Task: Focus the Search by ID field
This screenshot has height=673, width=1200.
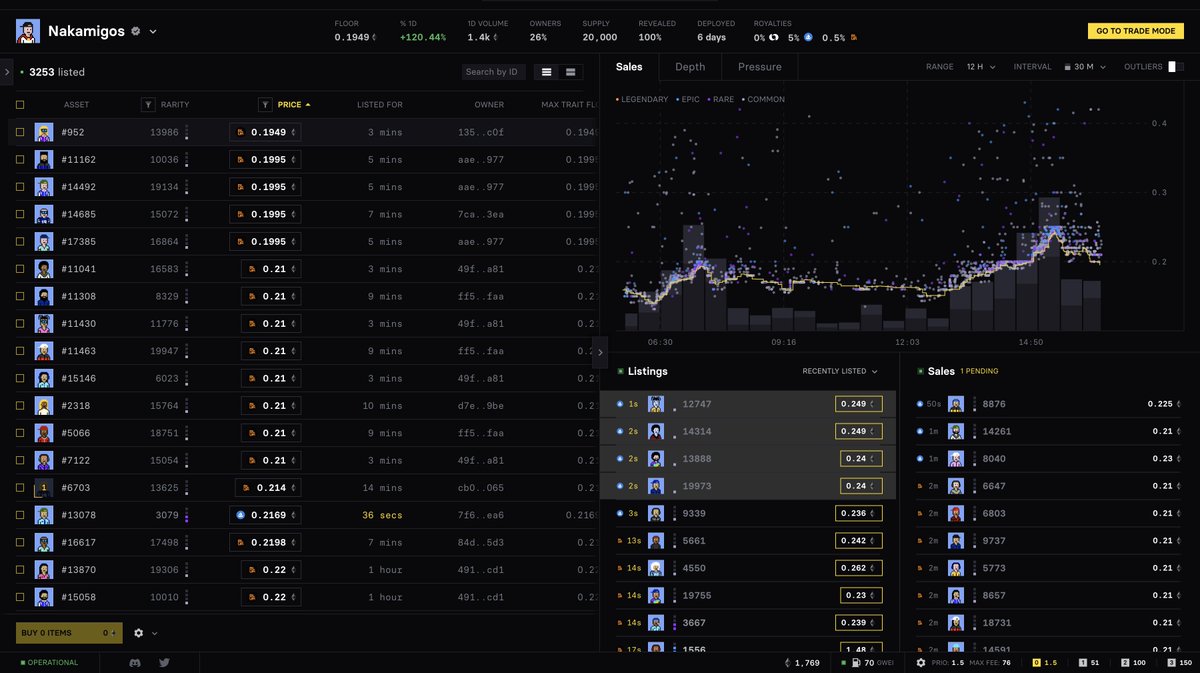Action: (x=494, y=72)
